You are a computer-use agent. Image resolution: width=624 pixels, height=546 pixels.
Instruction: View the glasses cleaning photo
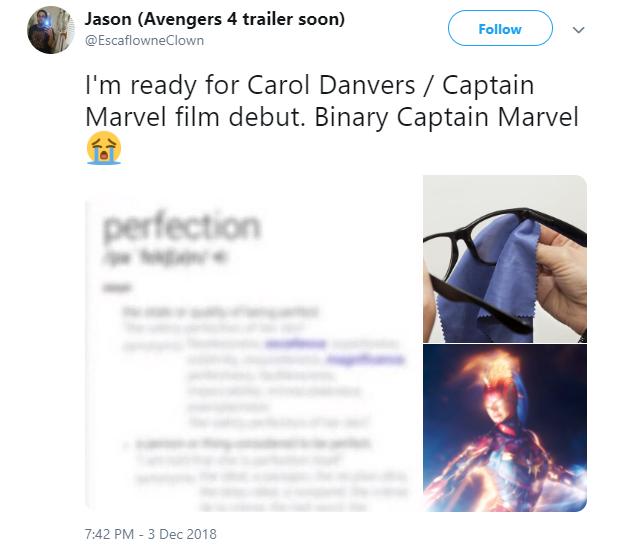pyautogui.click(x=504, y=258)
